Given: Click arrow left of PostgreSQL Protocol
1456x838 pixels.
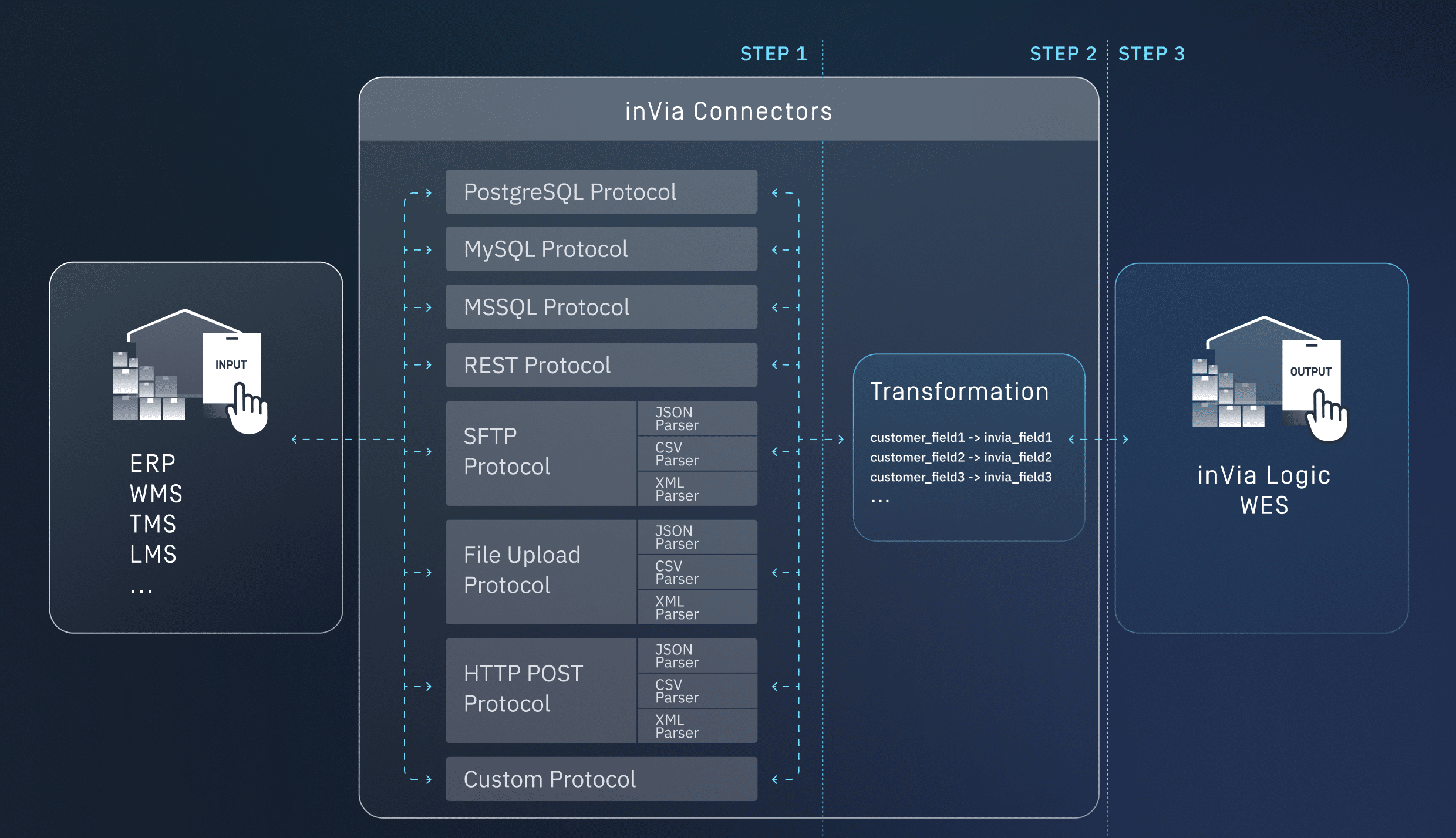Looking at the screenshot, I should [429, 193].
